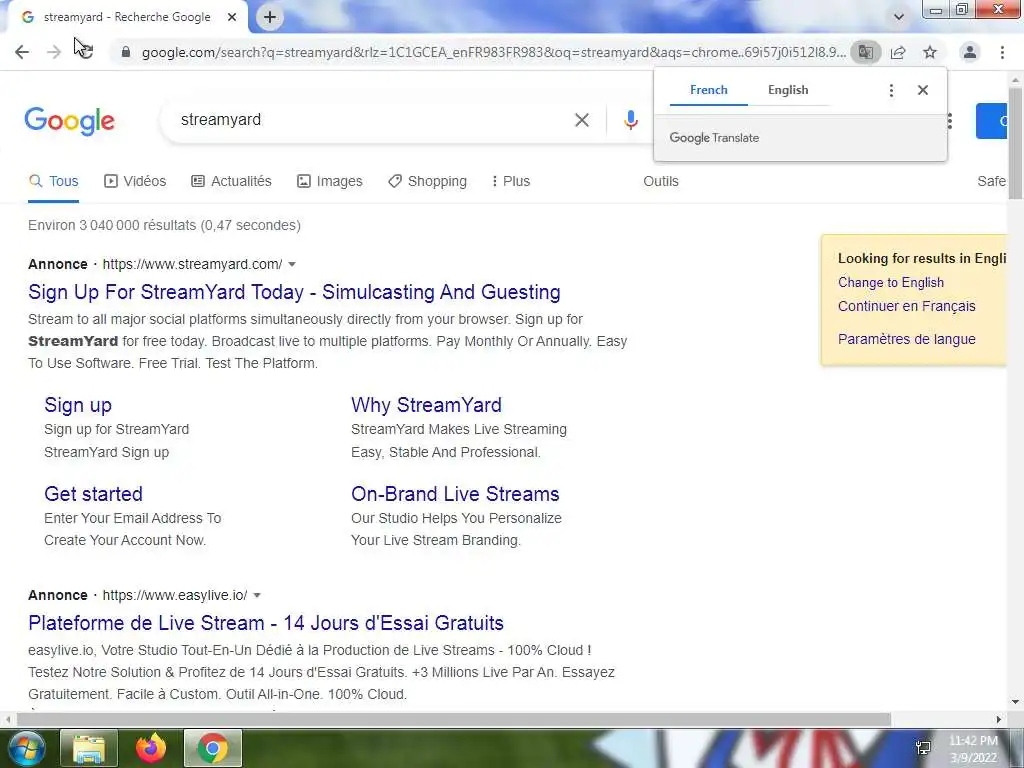Open the tab search dropdown arrow
1024x768 pixels.
coord(899,17)
